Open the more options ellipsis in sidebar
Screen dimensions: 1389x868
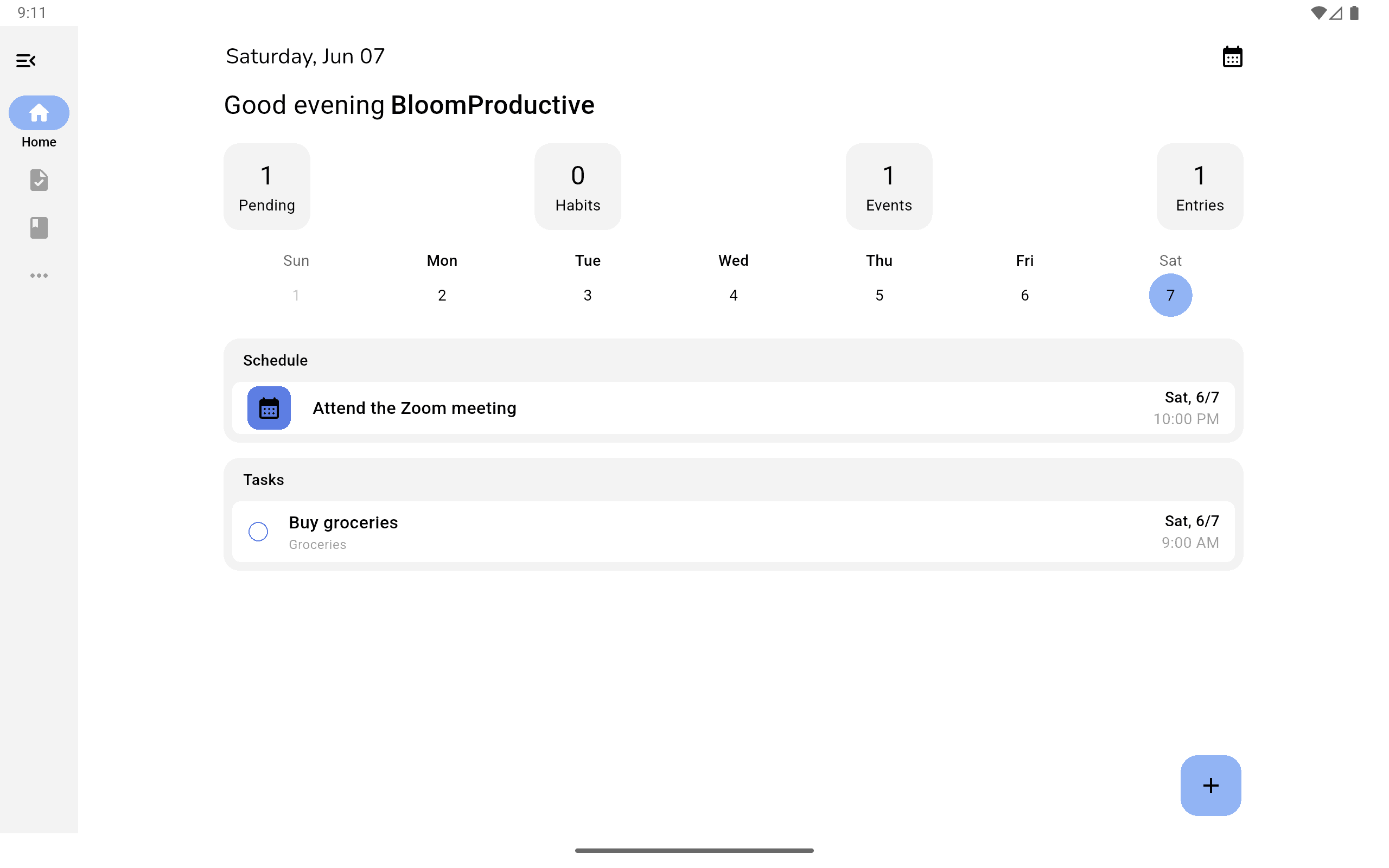click(39, 276)
